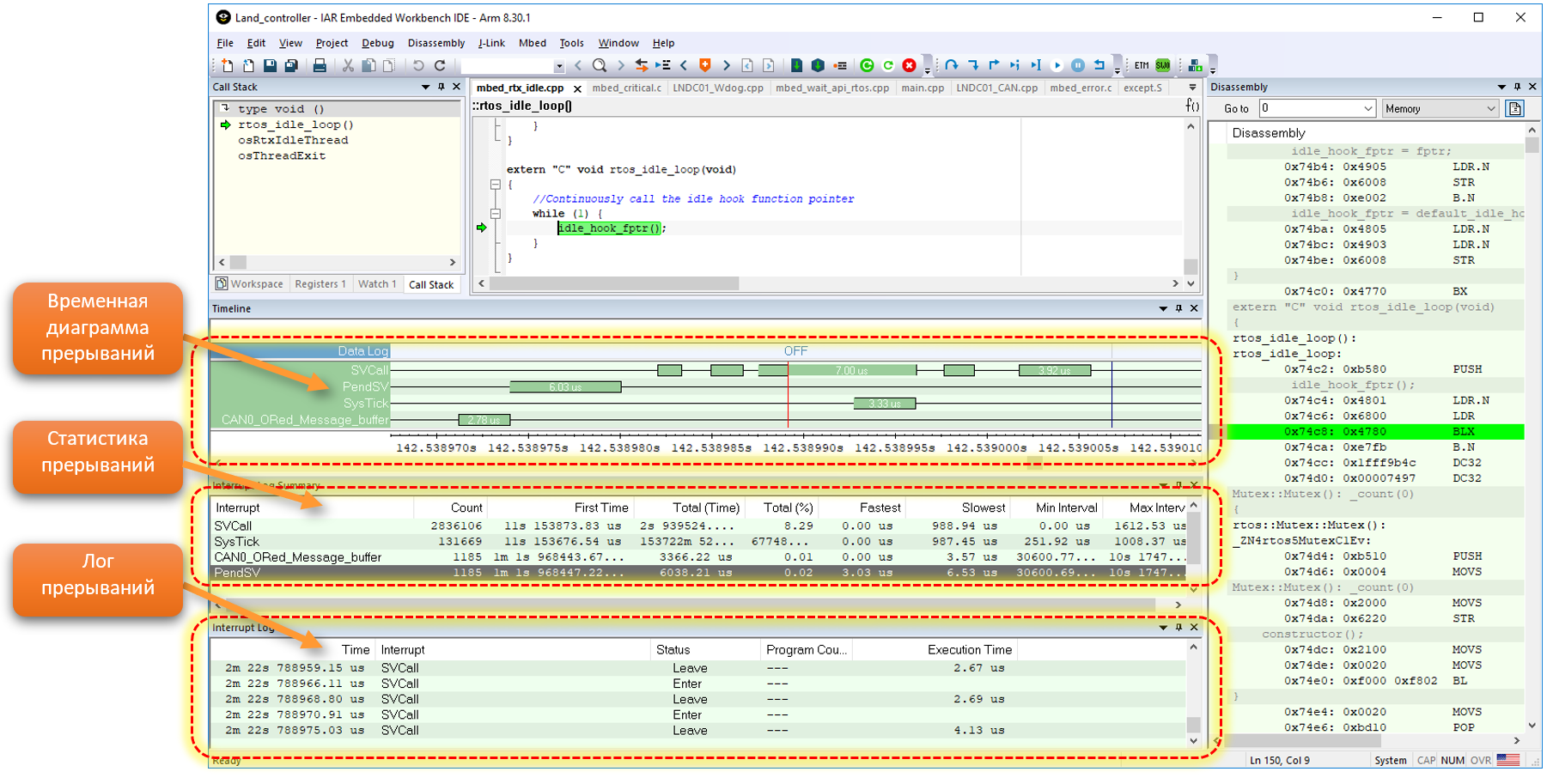Screen dimensions: 1553x784
Task: Click the Toggle Breakpoint shield icon
Action: coord(705,65)
